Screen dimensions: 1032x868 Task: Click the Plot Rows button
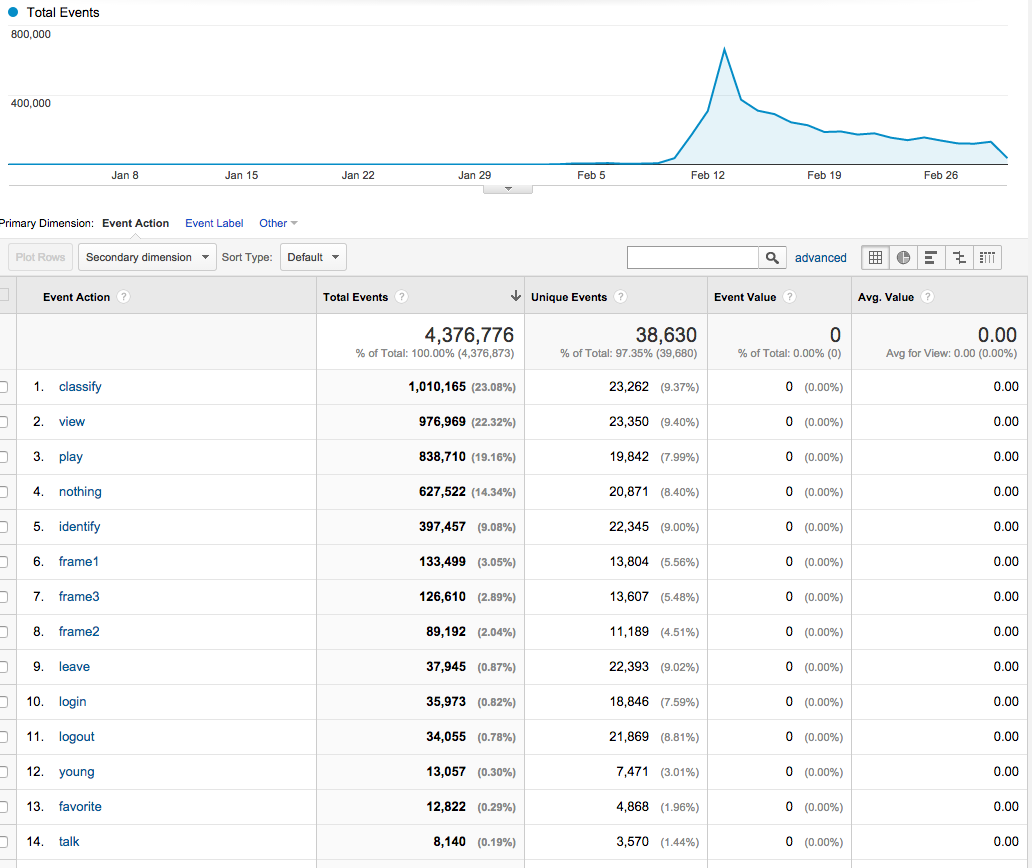pos(40,257)
